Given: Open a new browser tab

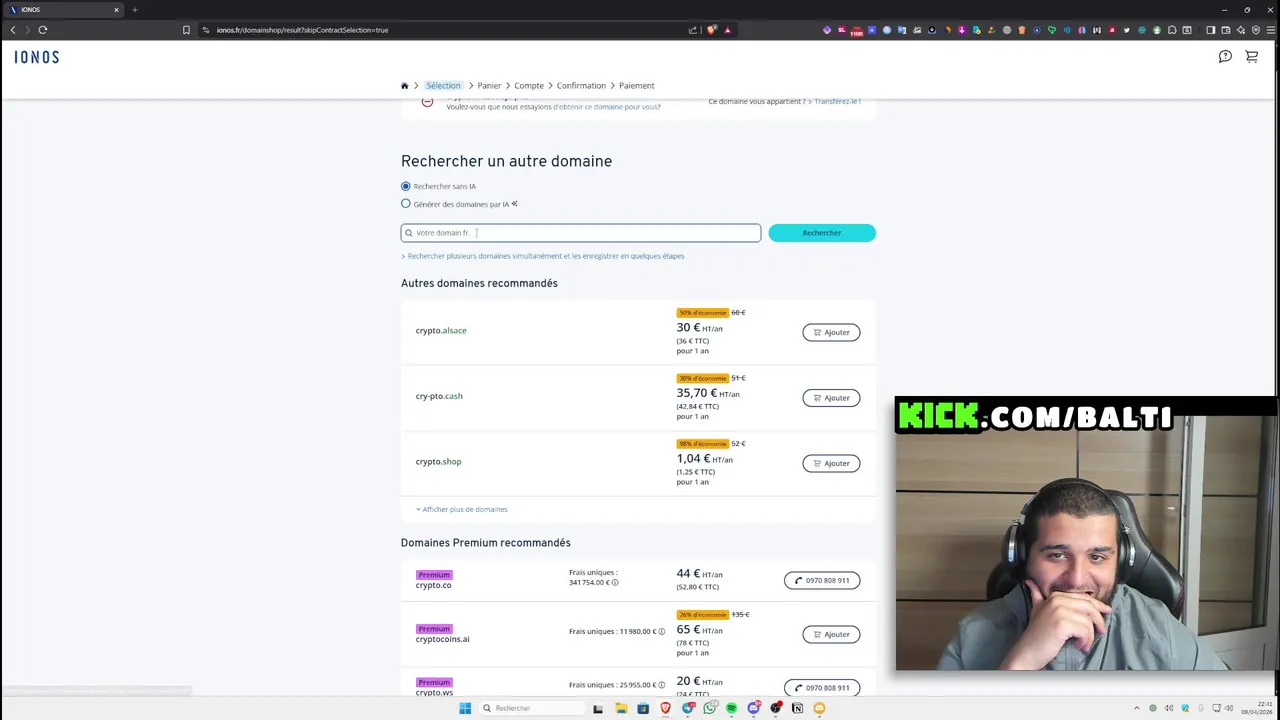Looking at the screenshot, I should pos(135,10).
